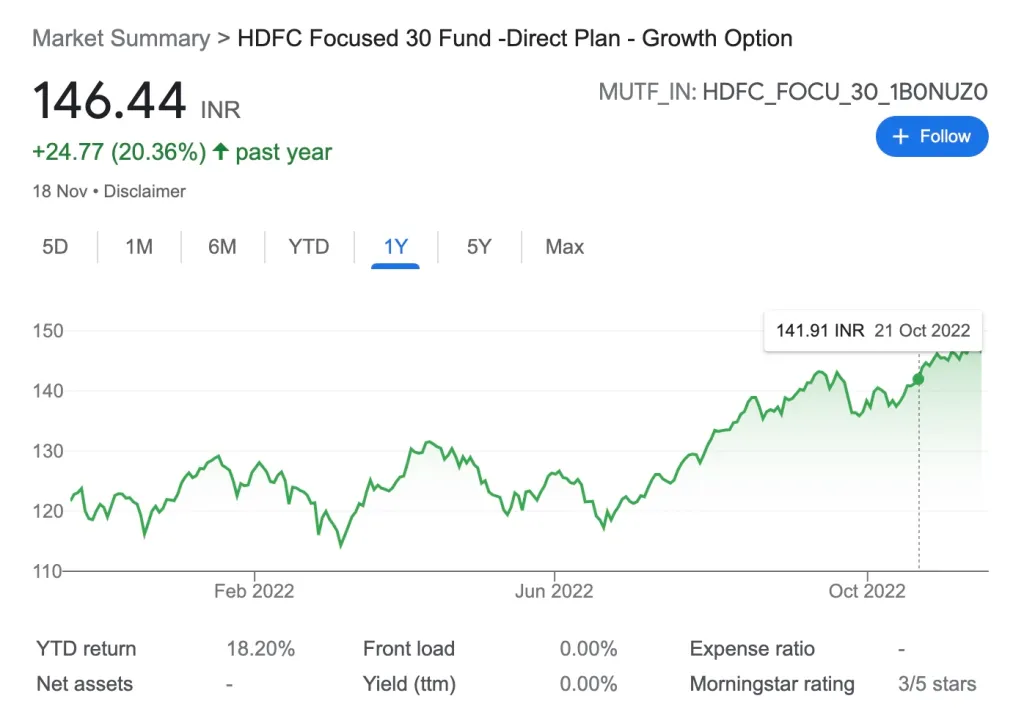Show the 6M price chart
The image size is (1024, 726).
click(x=222, y=247)
